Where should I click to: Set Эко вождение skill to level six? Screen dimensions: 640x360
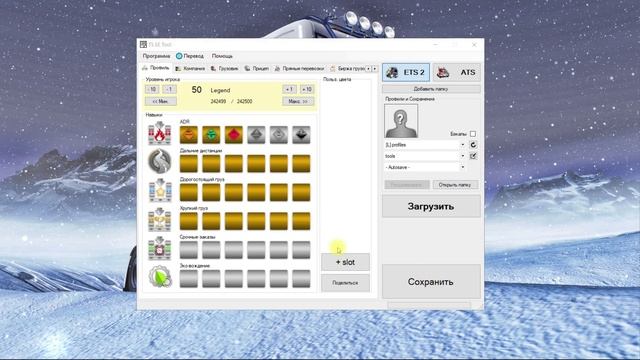[301, 279]
